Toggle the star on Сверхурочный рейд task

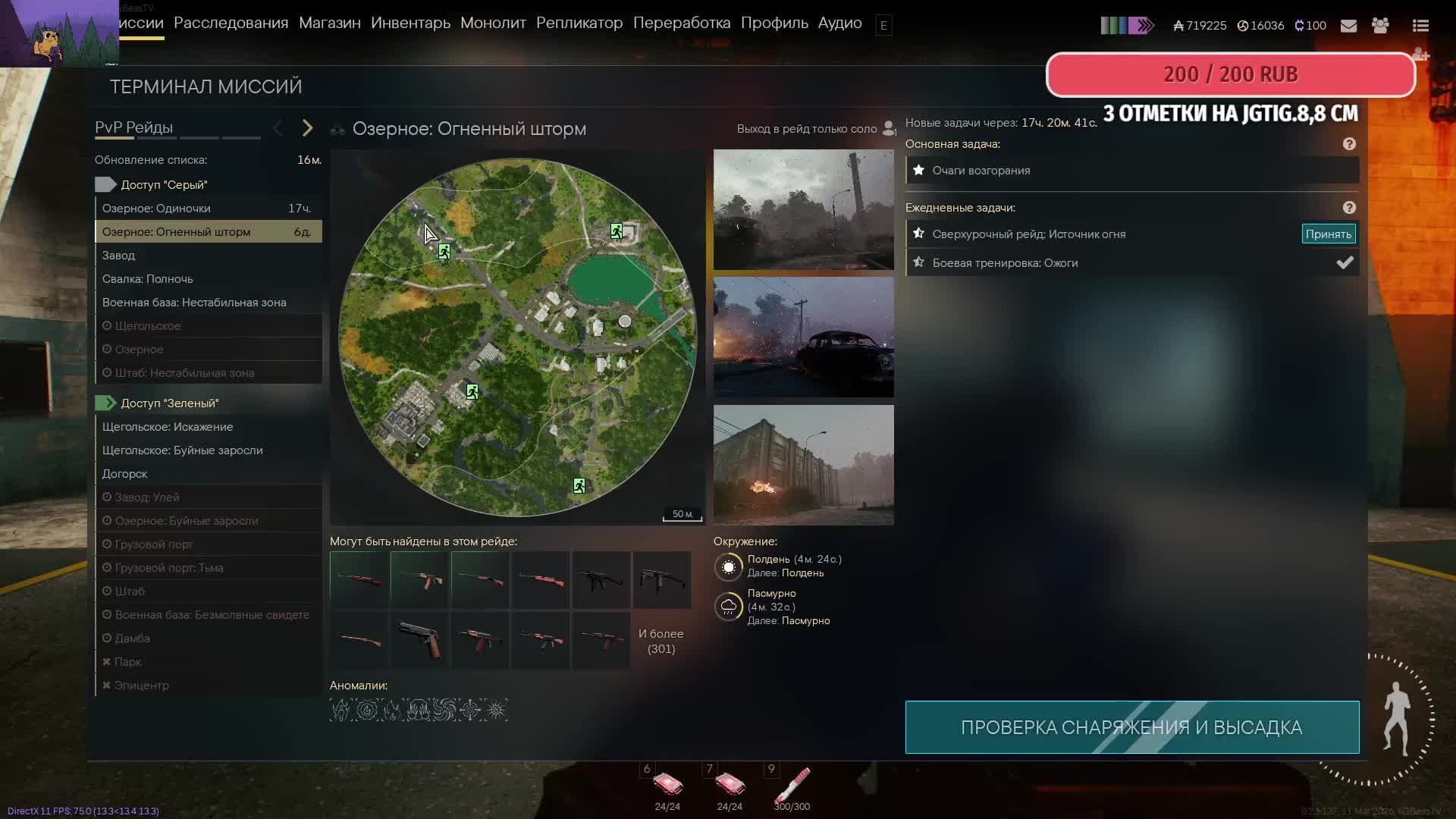[x=919, y=234]
